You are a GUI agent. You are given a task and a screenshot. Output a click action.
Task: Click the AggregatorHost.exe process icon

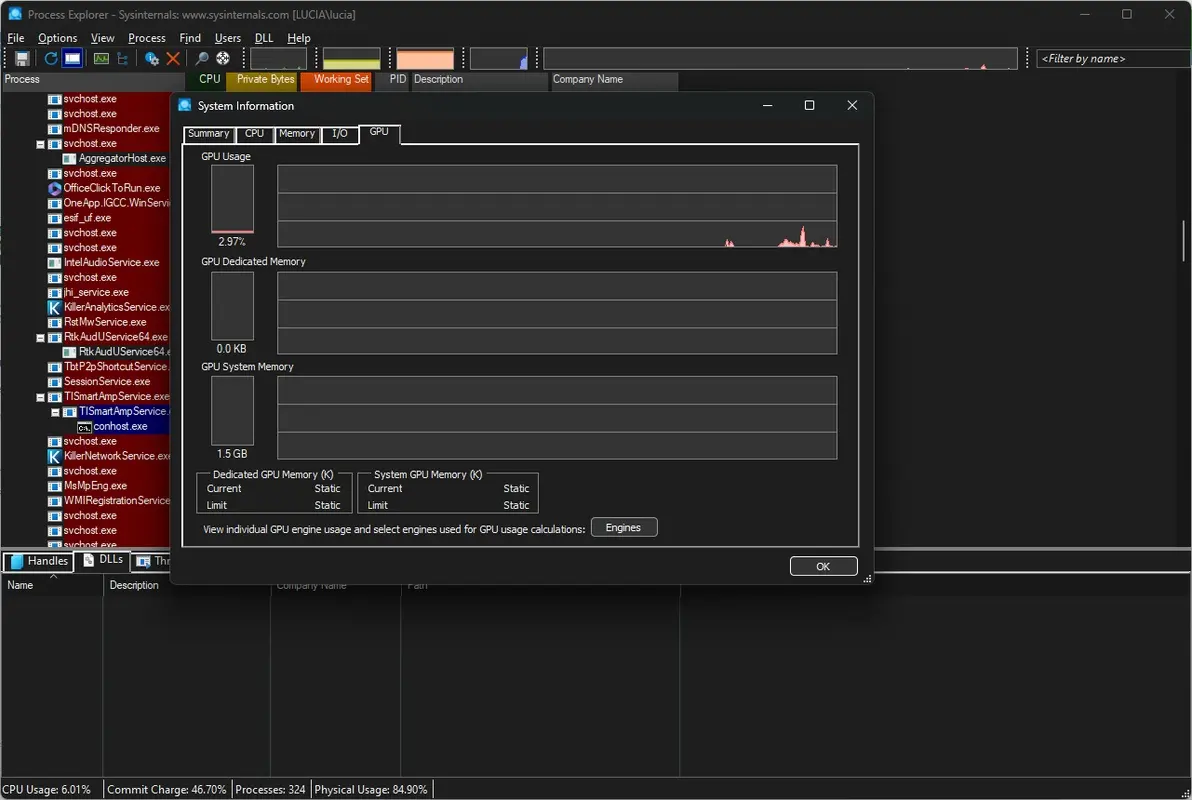tap(69, 159)
